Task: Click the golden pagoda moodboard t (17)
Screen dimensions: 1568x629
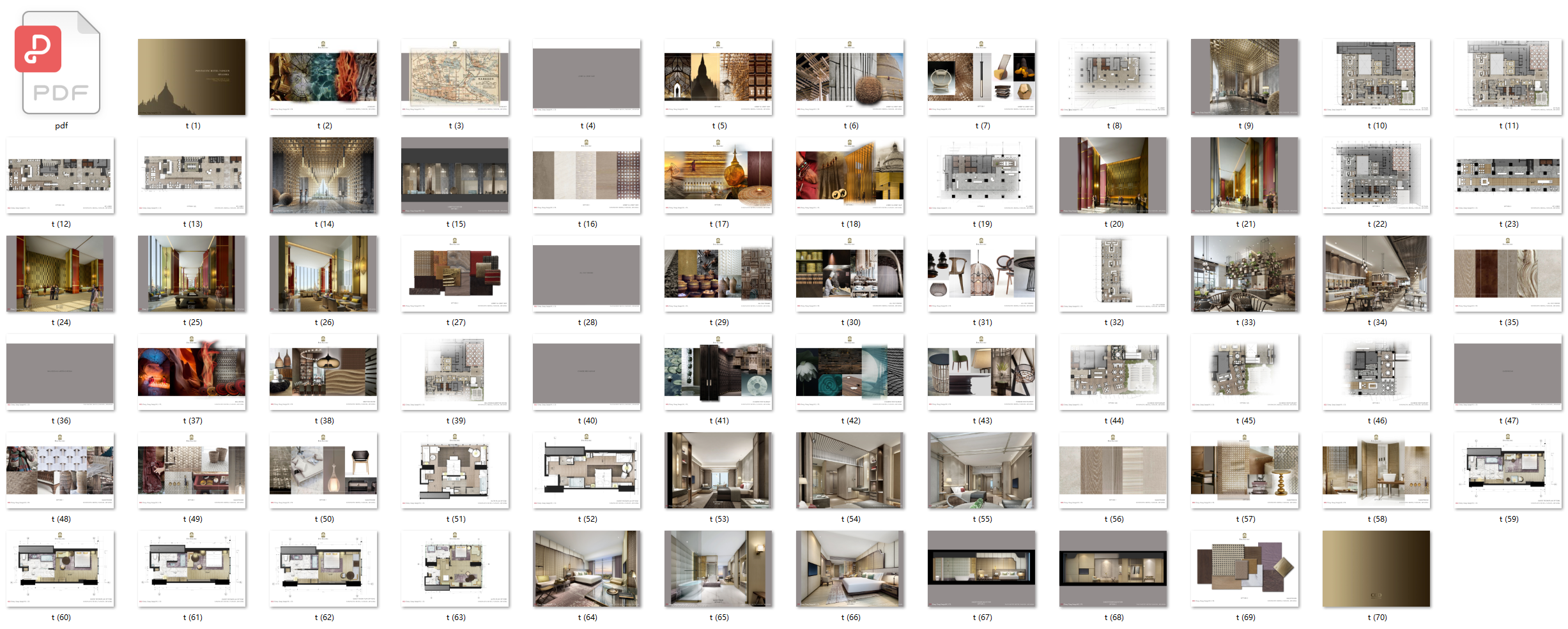Action: point(718,175)
